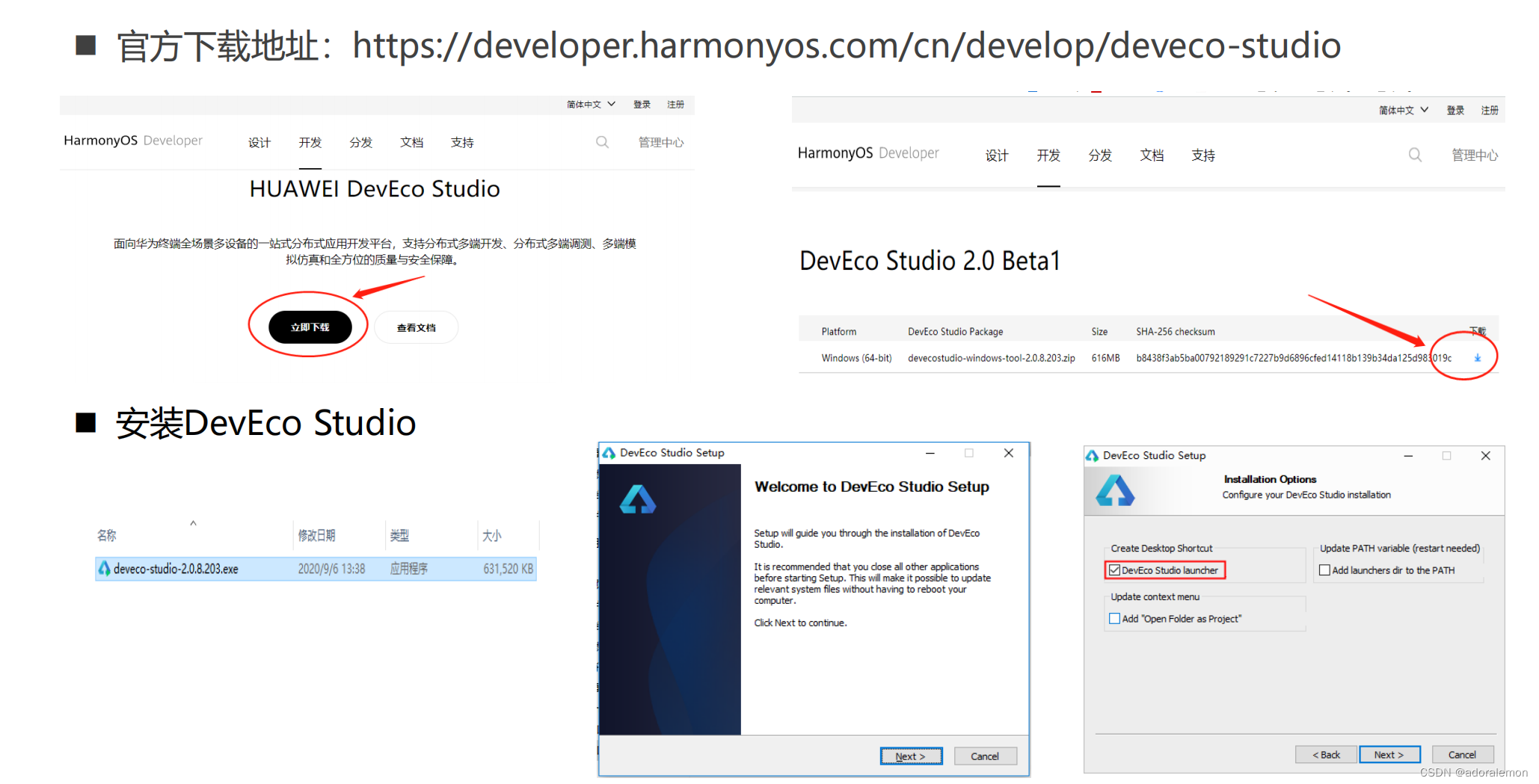The image size is (1539, 784).
Task: Click HarmonyOS Developer logo on left page
Action: click(133, 141)
